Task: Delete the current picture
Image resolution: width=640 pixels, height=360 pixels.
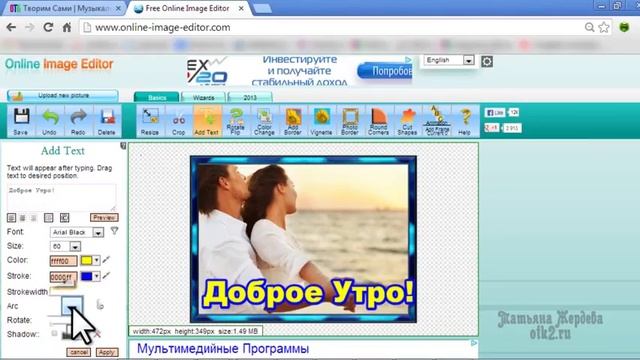Action: pos(107,121)
